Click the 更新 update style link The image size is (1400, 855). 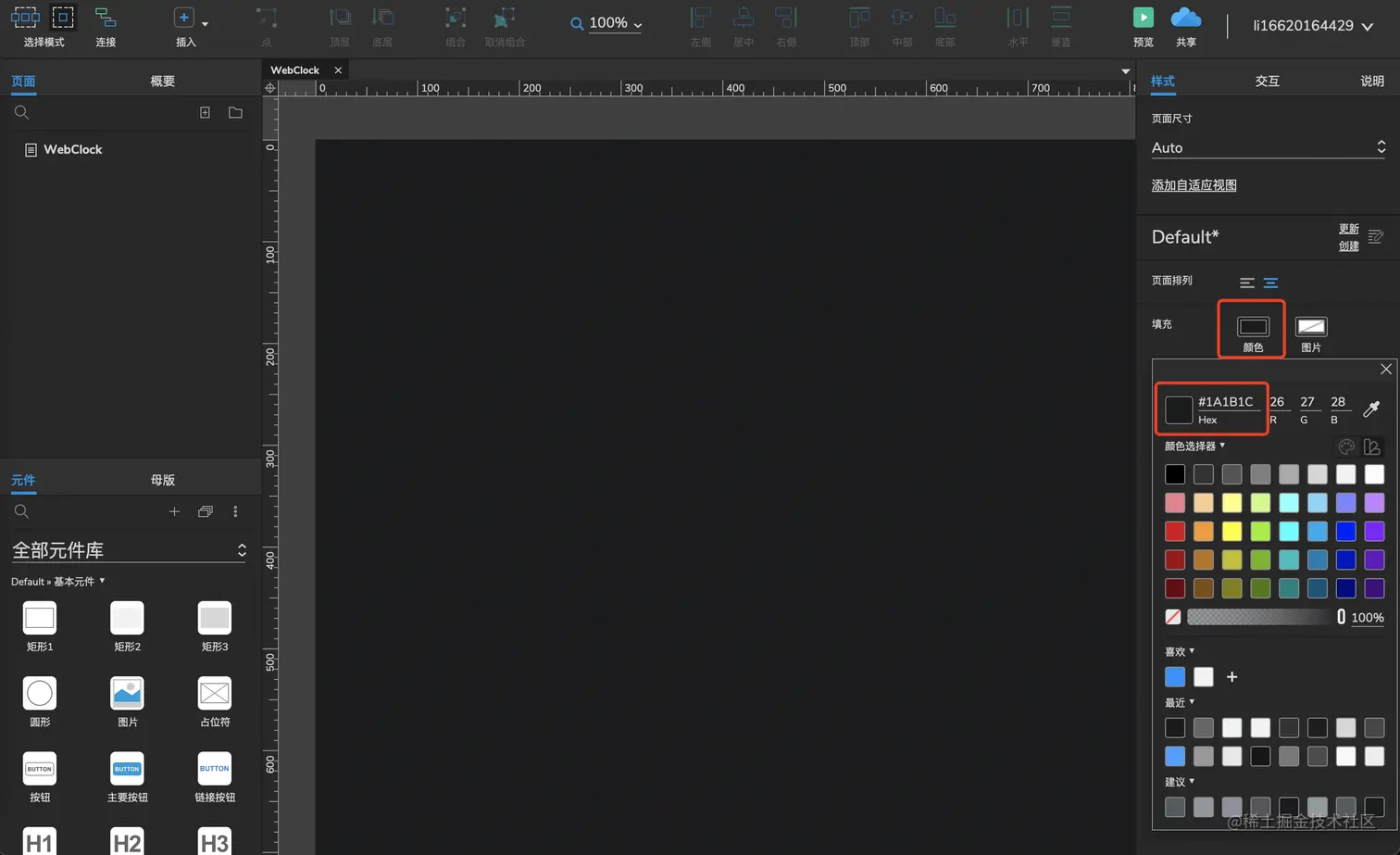tap(1349, 229)
